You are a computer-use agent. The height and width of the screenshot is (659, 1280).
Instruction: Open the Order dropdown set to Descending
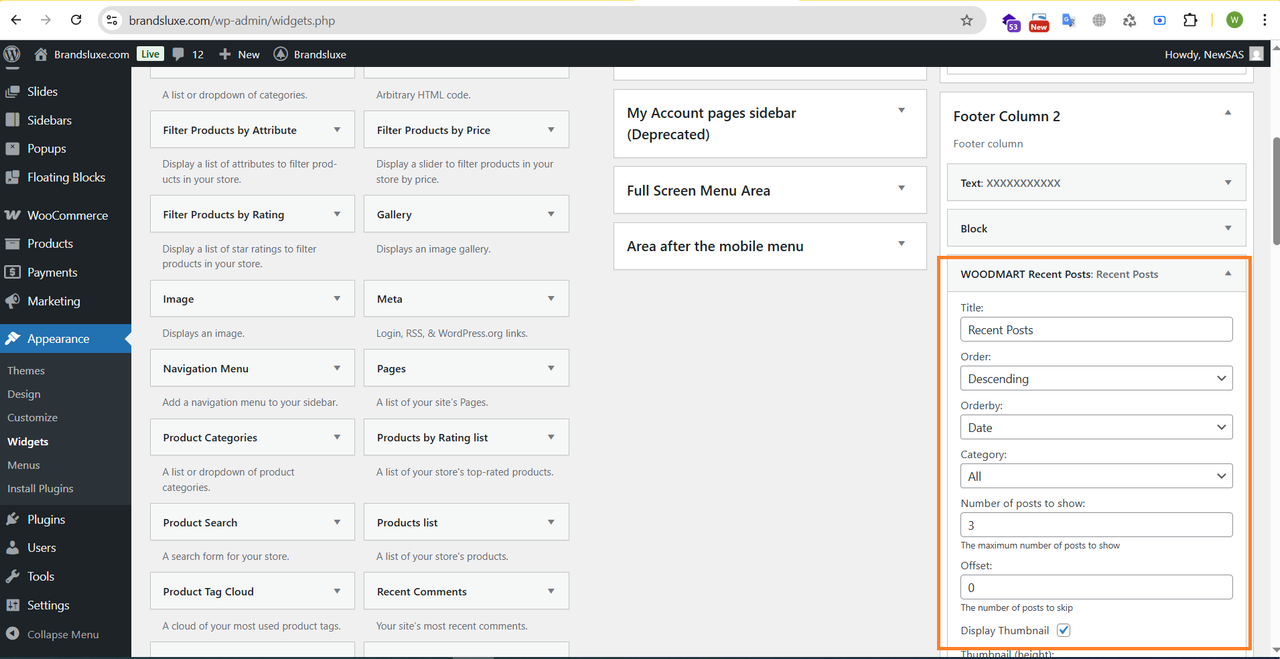(1096, 378)
